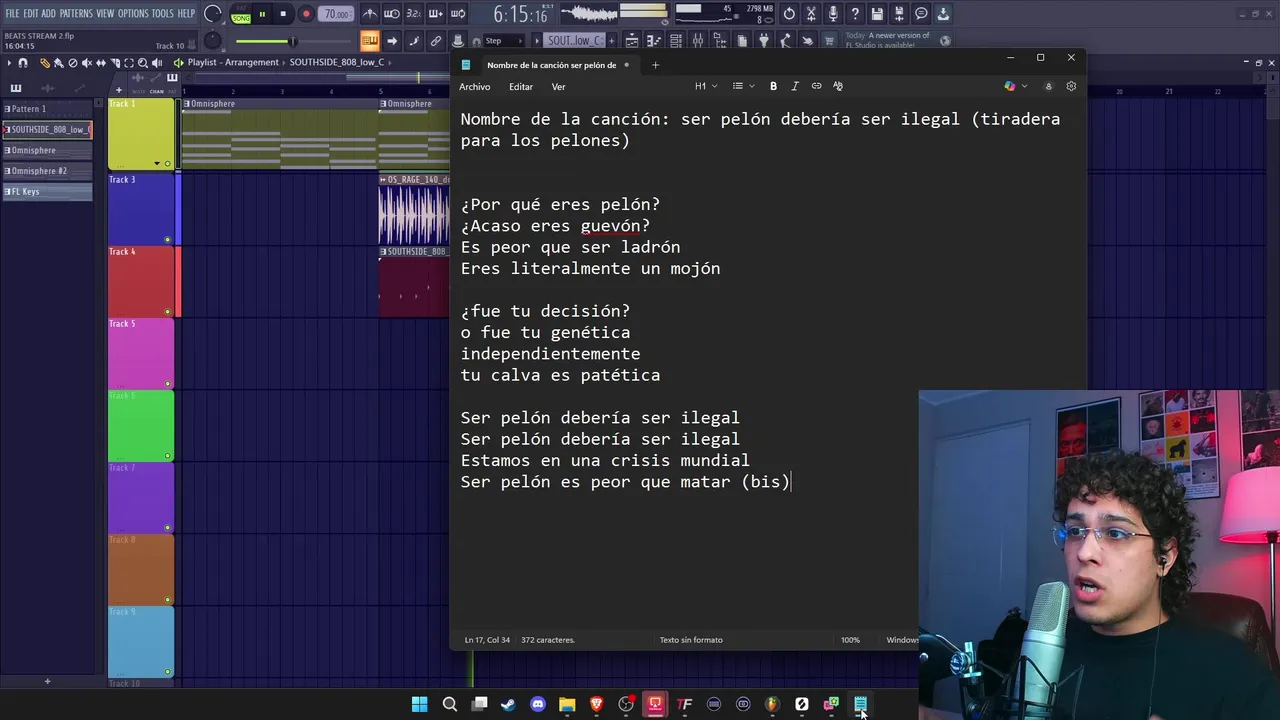
Task: Toggle typing keyboard to piano button
Action: point(370,41)
